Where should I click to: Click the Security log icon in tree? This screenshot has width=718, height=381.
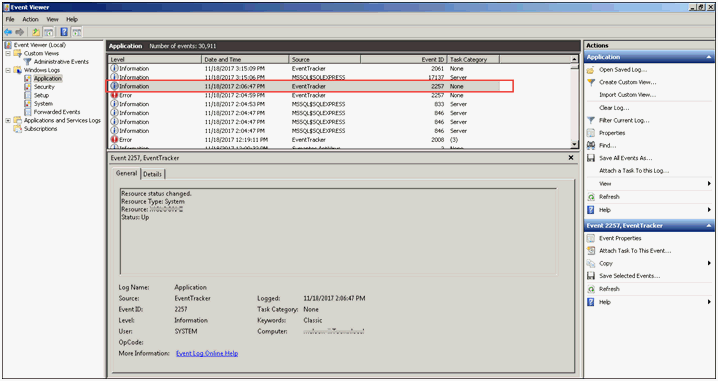pyautogui.click(x=28, y=87)
